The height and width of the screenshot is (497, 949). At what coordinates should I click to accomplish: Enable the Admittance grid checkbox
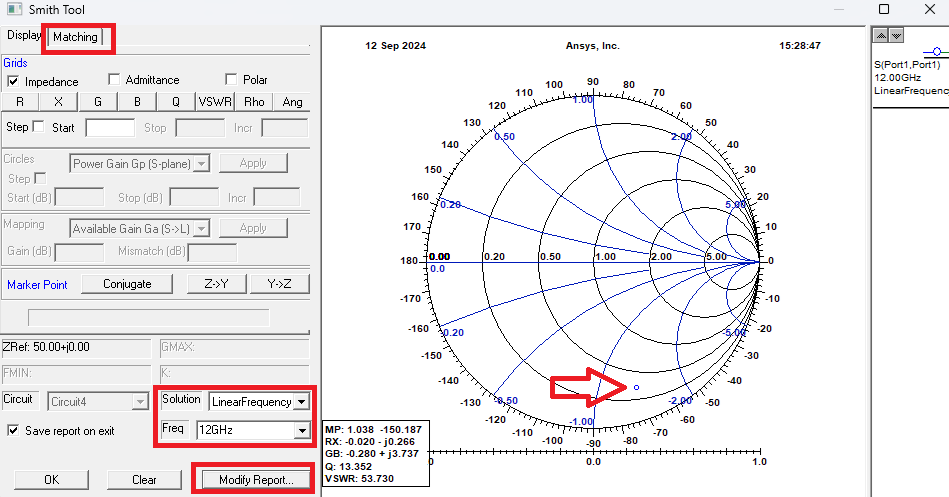click(x=114, y=79)
